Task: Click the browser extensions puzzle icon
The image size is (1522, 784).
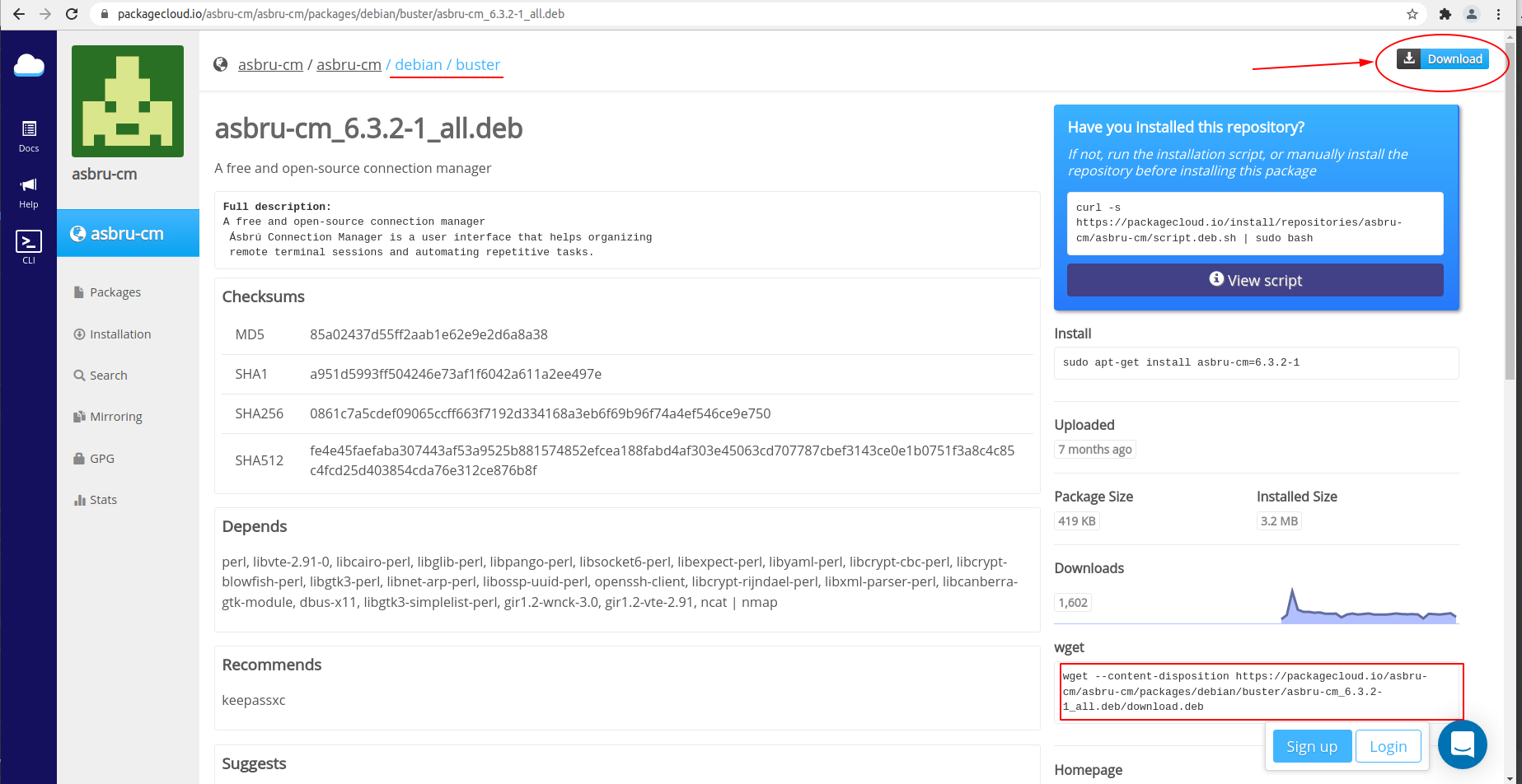Action: [1446, 14]
